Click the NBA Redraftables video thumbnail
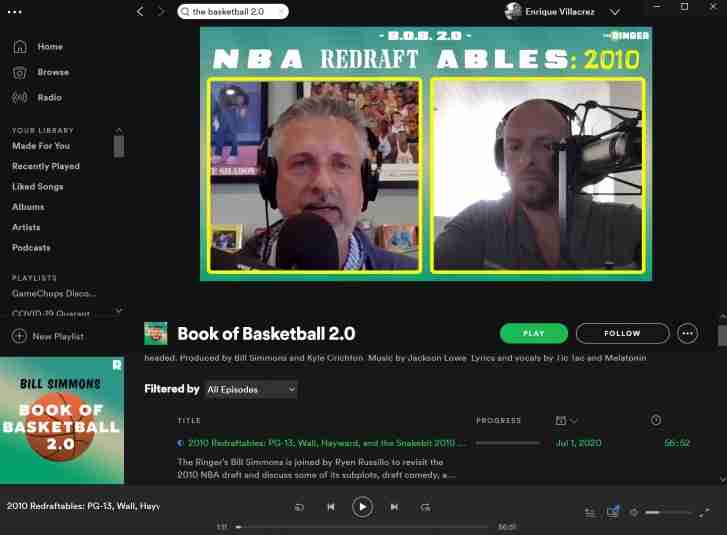This screenshot has width=727, height=535. [426, 154]
